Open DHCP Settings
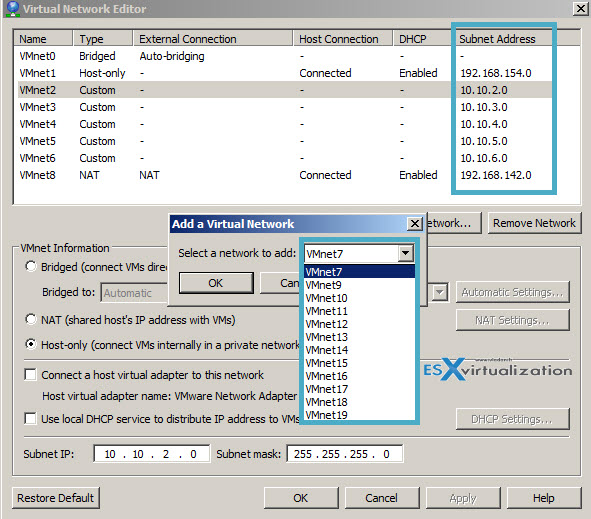This screenshot has height=519, width=591. tap(513, 419)
